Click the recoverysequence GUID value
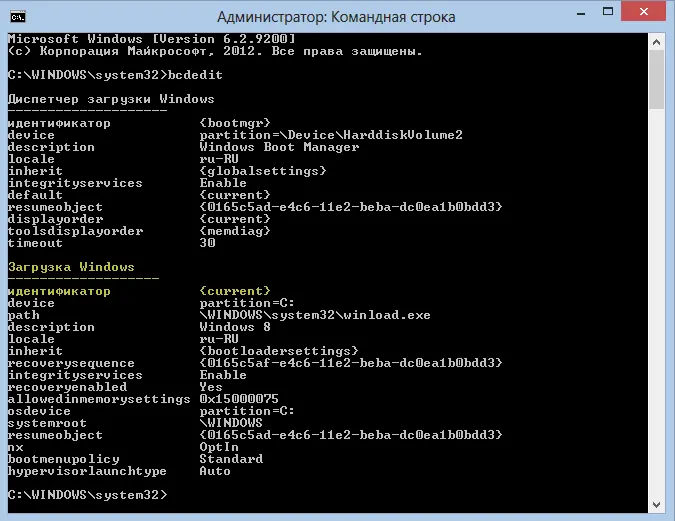675x521 pixels. click(x=350, y=363)
